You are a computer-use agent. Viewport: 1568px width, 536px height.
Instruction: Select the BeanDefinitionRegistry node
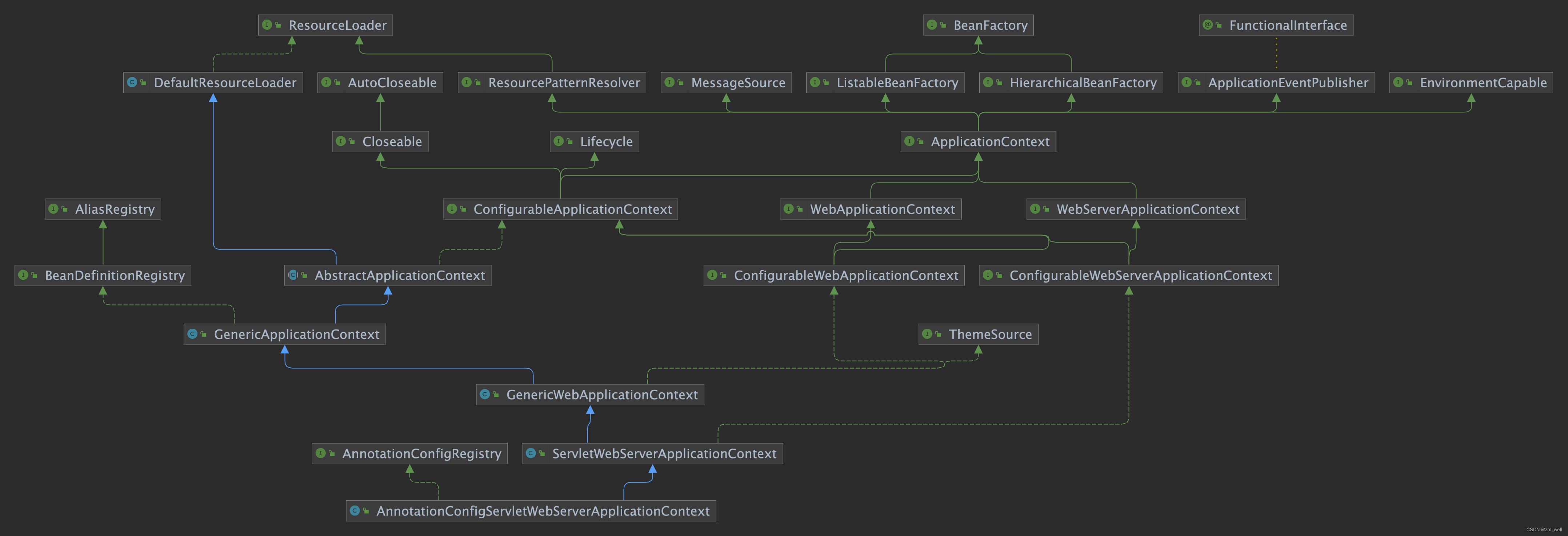click(x=115, y=276)
